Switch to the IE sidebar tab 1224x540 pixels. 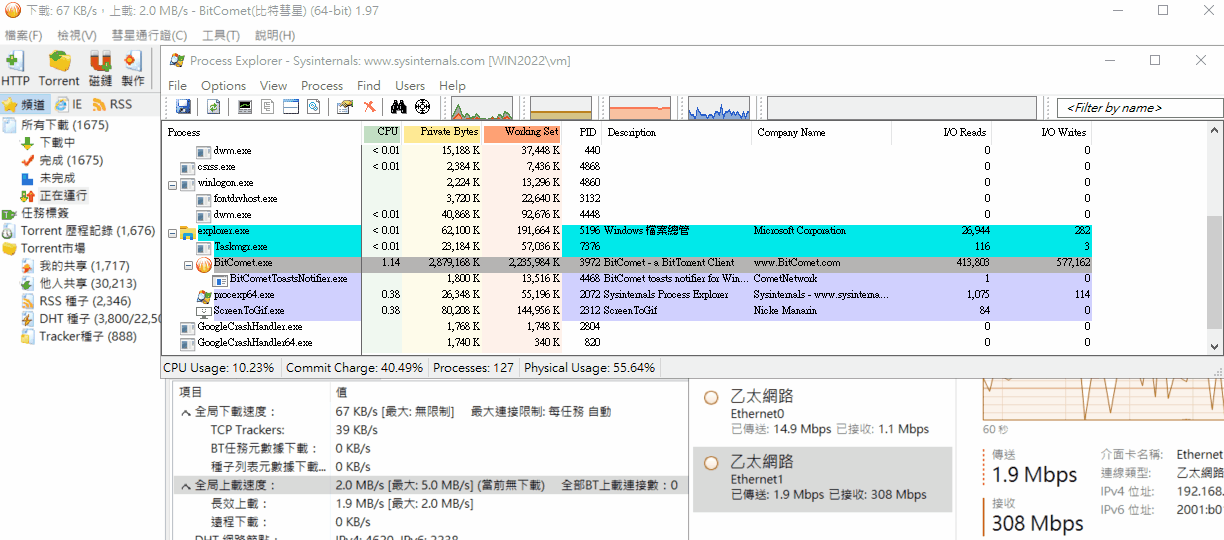(x=69, y=104)
